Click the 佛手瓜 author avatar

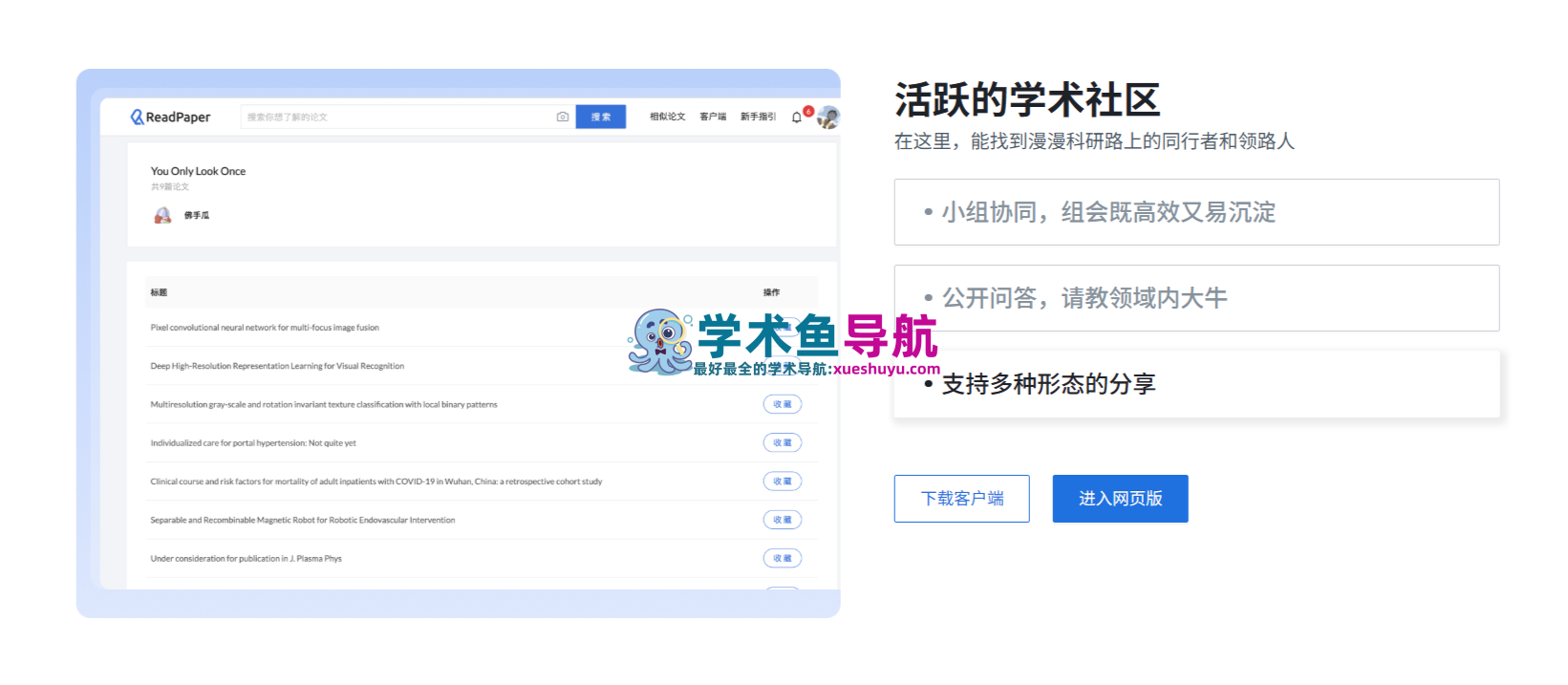[x=163, y=215]
